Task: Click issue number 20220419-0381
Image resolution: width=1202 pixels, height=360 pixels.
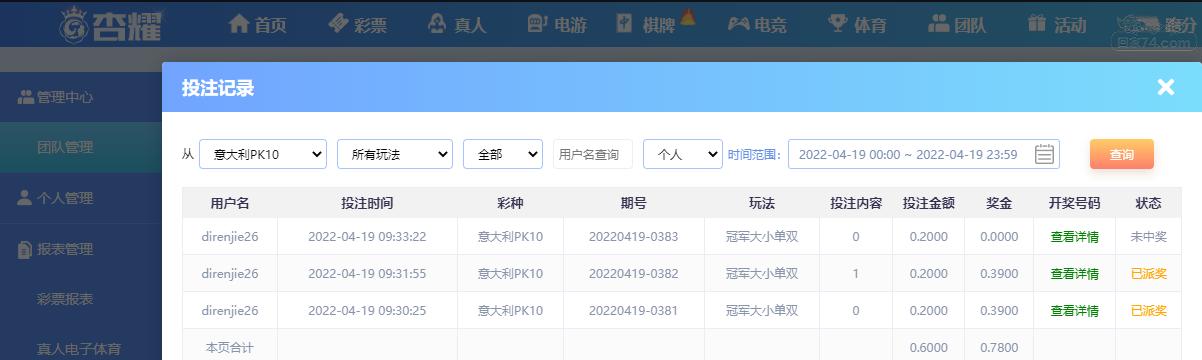Action: pos(633,311)
